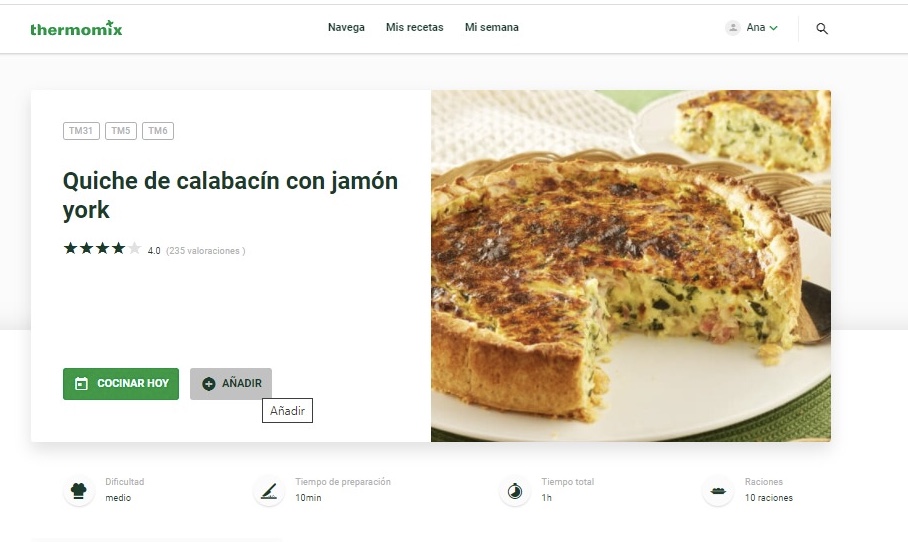
Task: Open the search magnifier icon
Action: [x=822, y=28]
